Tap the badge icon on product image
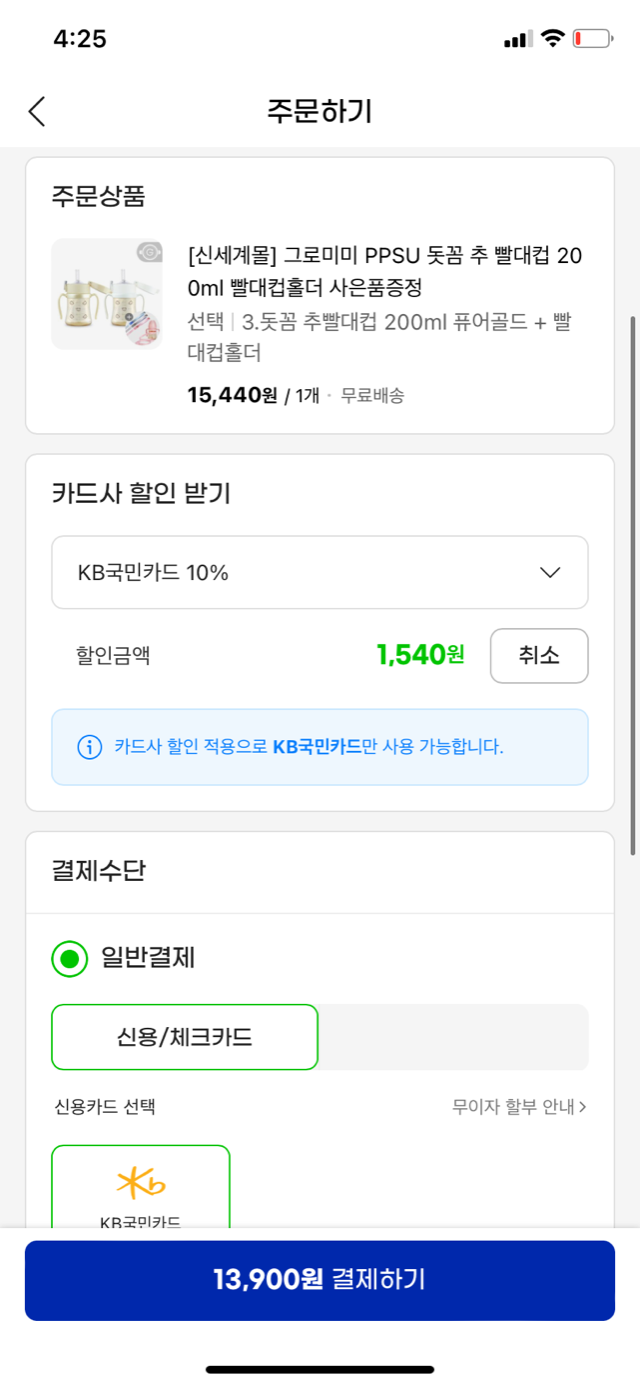 point(147,253)
